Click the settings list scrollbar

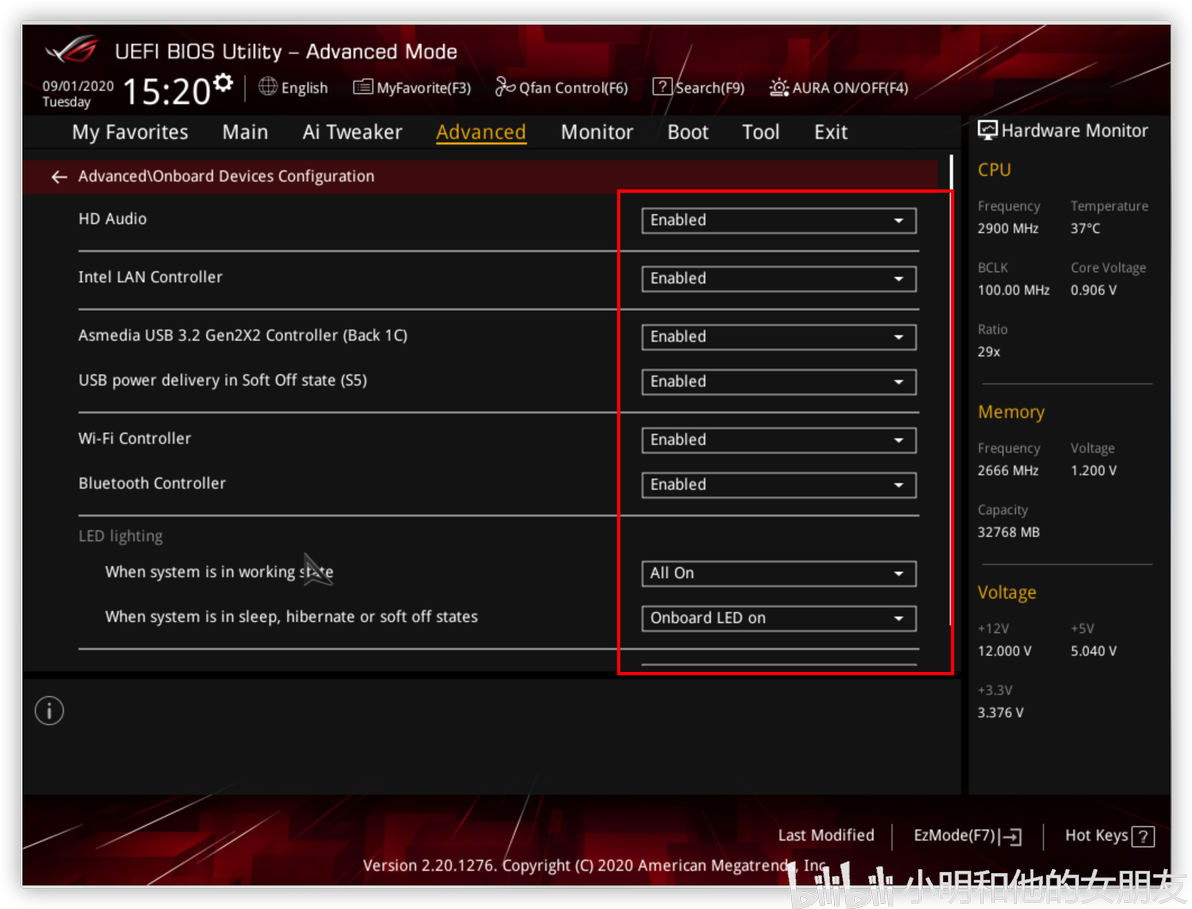click(x=951, y=391)
